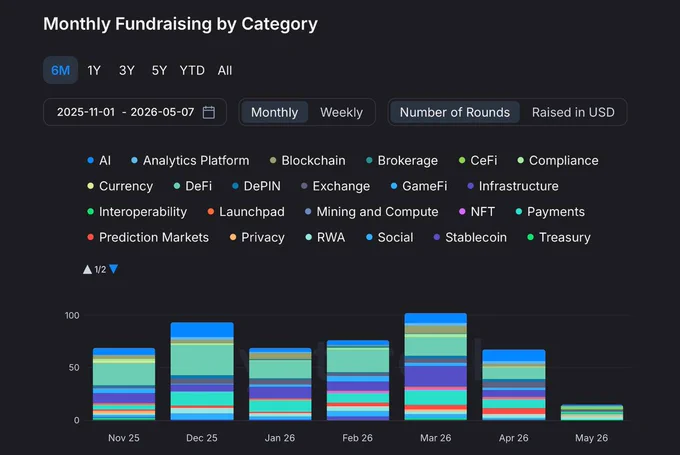
Task: Select the 3Y time range tab
Action: click(127, 70)
